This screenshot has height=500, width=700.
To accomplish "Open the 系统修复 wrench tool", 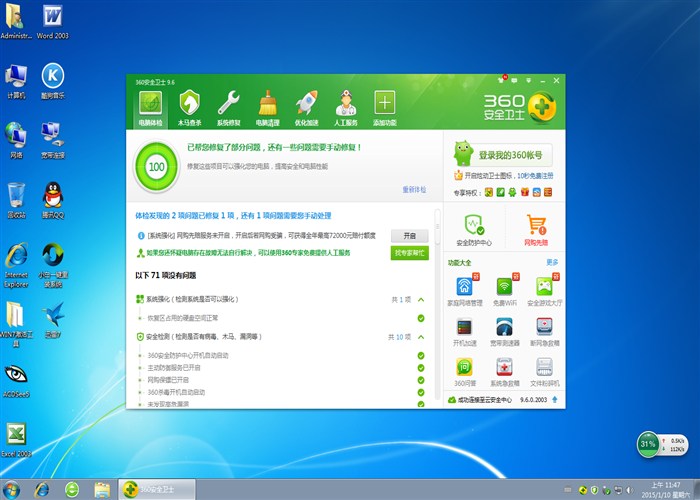I will coord(229,106).
